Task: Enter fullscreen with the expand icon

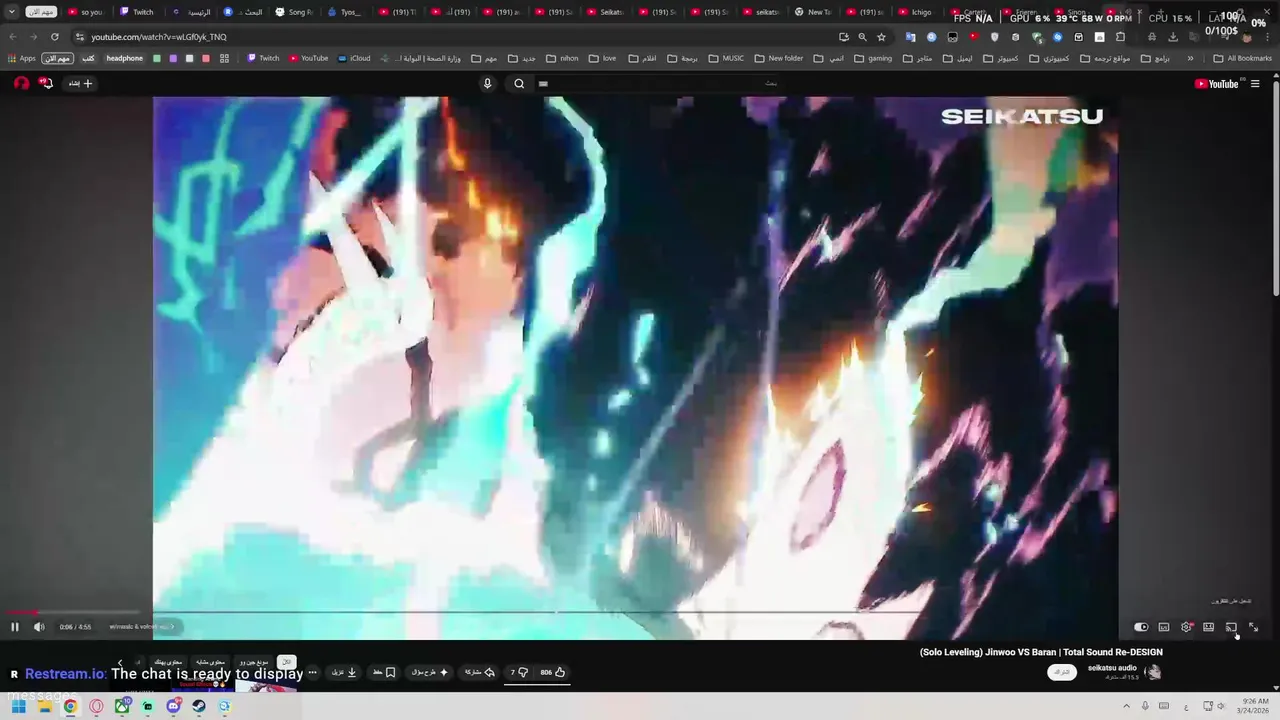Action: click(x=1253, y=627)
